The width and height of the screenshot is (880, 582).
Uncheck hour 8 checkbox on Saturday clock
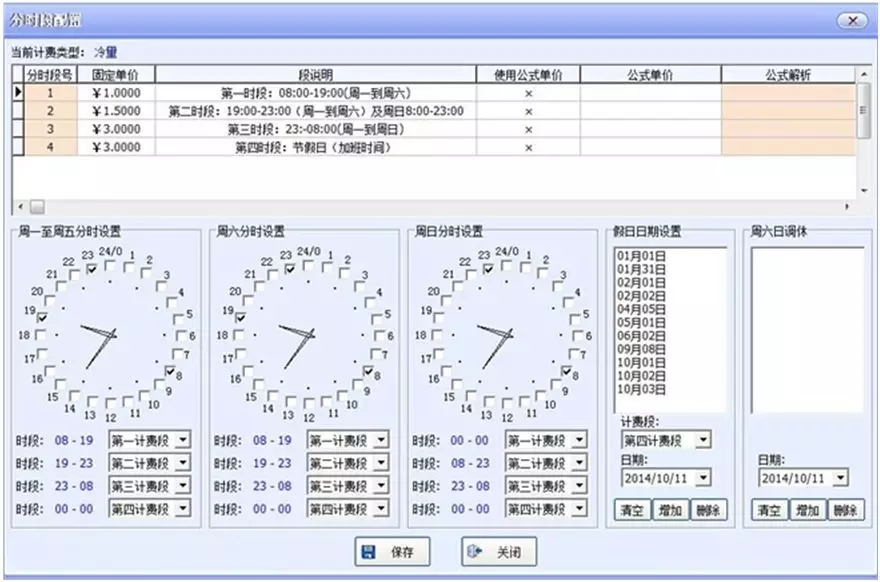coord(369,372)
